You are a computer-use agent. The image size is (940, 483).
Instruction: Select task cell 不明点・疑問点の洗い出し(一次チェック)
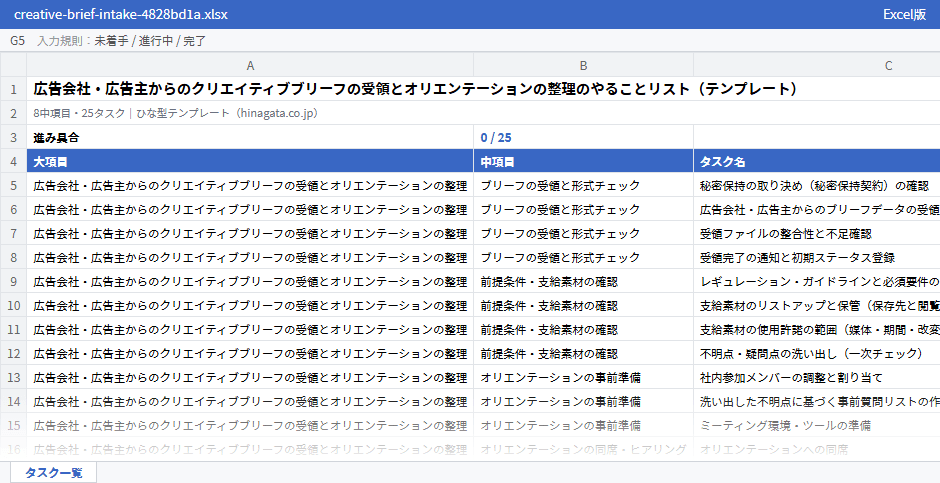click(817, 353)
